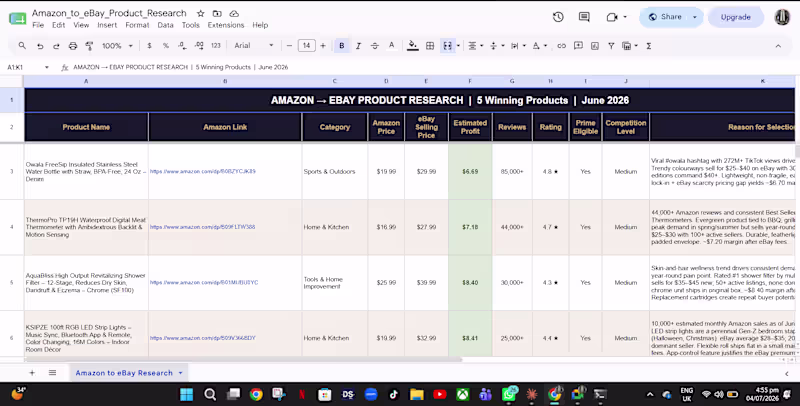Open the Arial font dropdown
800x406 pixels.
point(254,46)
